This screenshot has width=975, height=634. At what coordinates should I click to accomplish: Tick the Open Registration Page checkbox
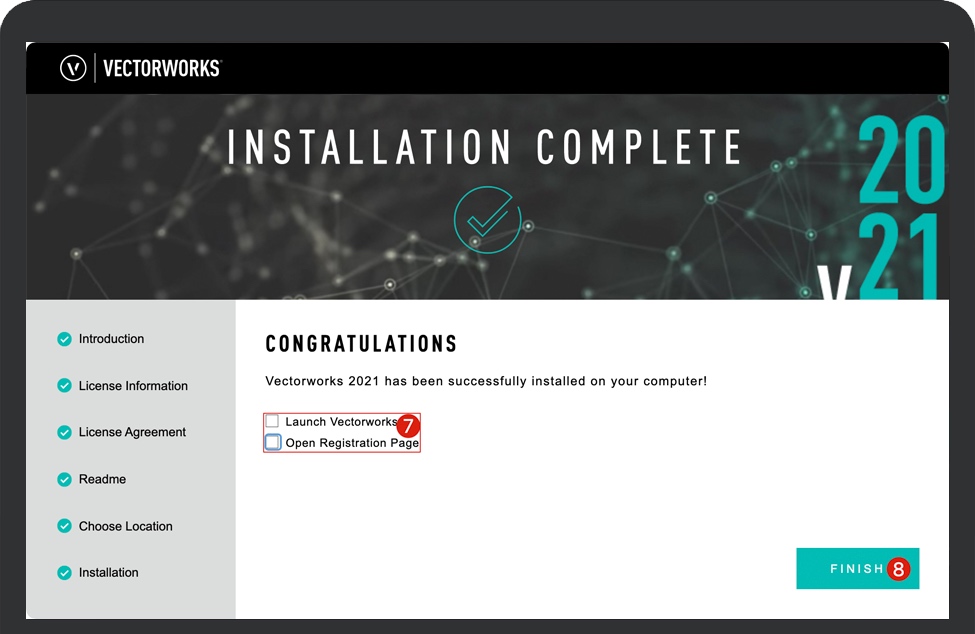[x=272, y=442]
